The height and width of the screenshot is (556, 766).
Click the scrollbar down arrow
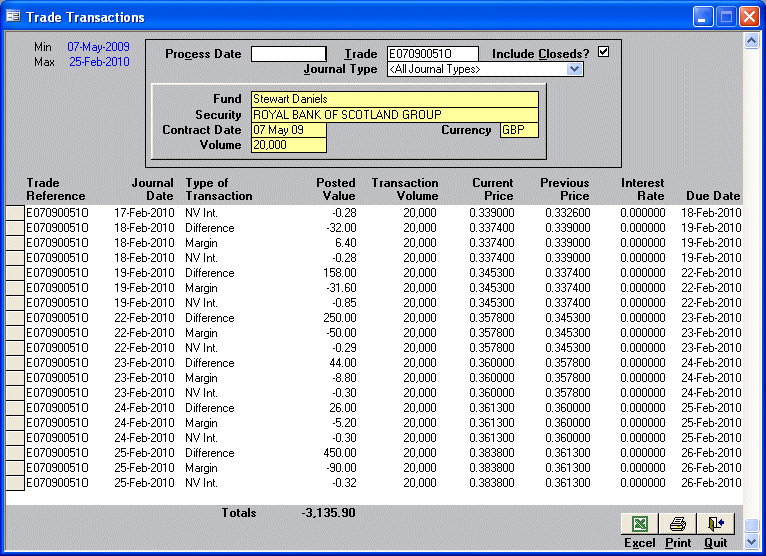point(751,541)
